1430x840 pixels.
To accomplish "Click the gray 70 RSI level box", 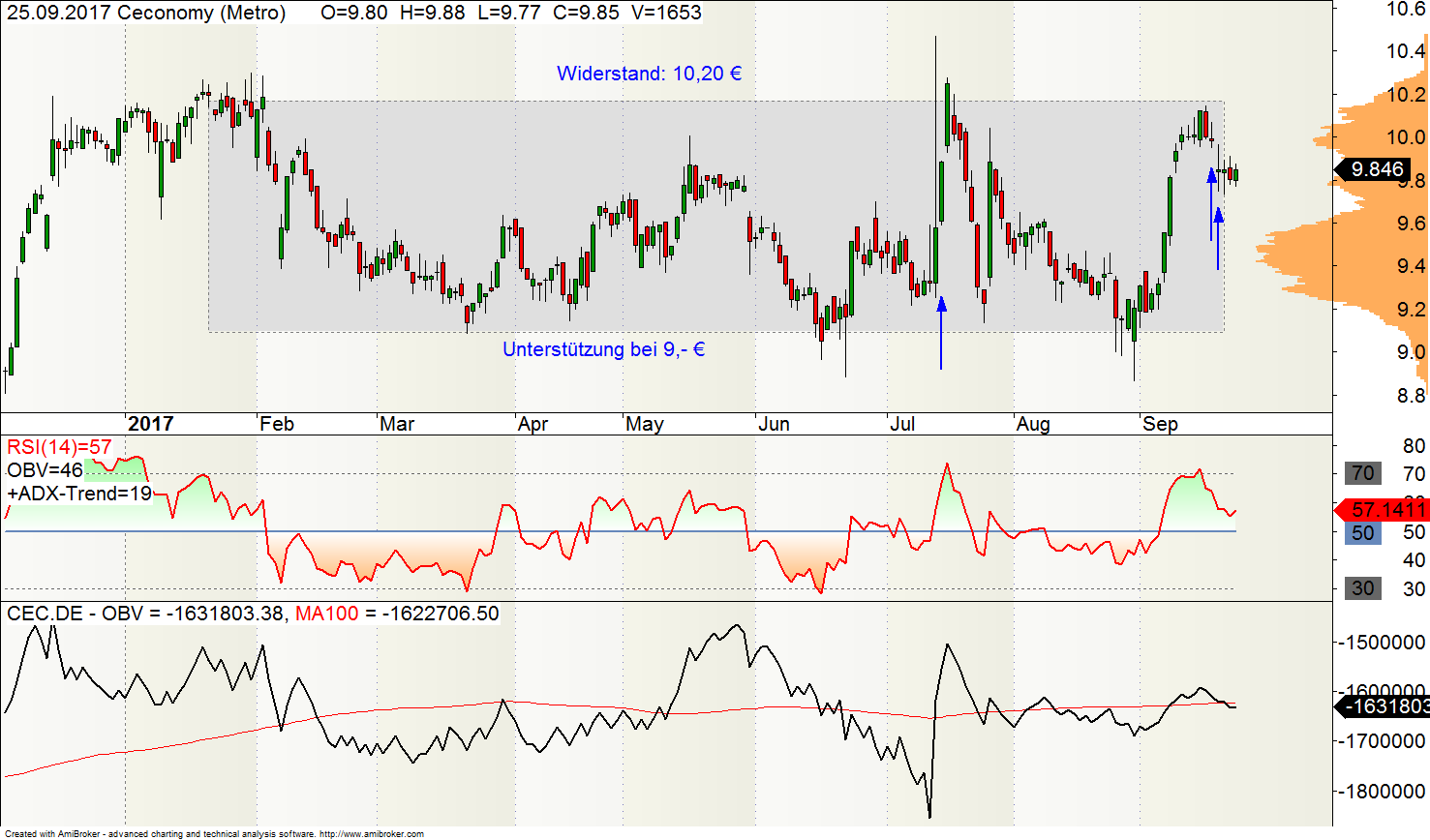I will pyautogui.click(x=1362, y=473).
